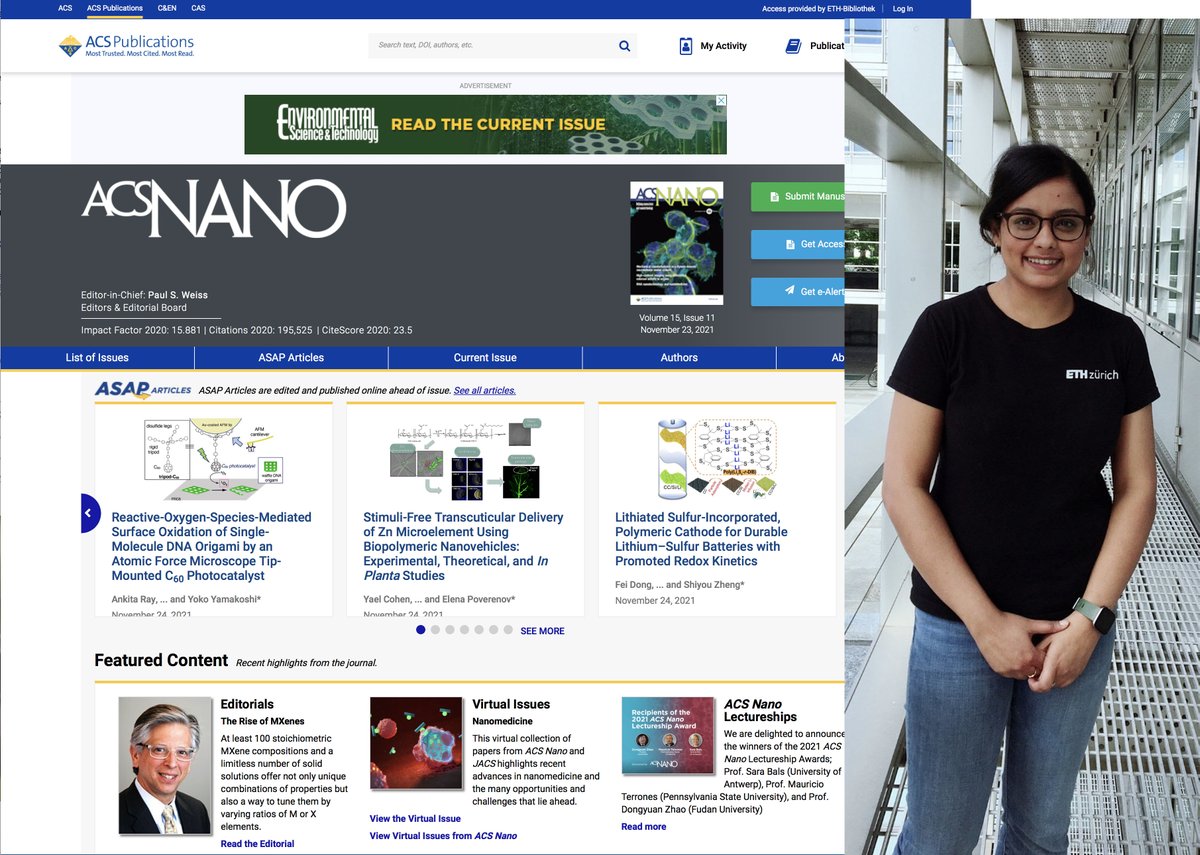Click the Virtual Issues heading
1200x855 pixels.
[x=511, y=704]
